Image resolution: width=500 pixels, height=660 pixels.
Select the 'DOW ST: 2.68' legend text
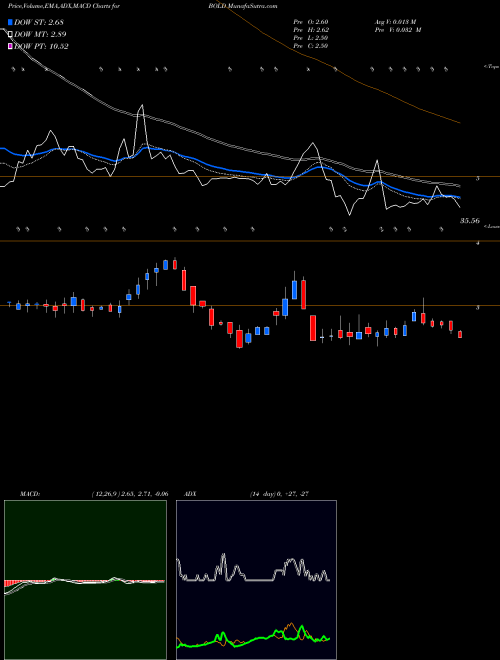pos(39,22)
